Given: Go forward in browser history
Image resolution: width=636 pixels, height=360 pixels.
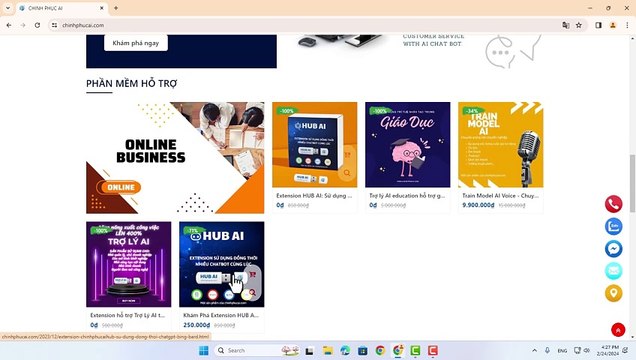Looking at the screenshot, I should [x=23, y=25].
